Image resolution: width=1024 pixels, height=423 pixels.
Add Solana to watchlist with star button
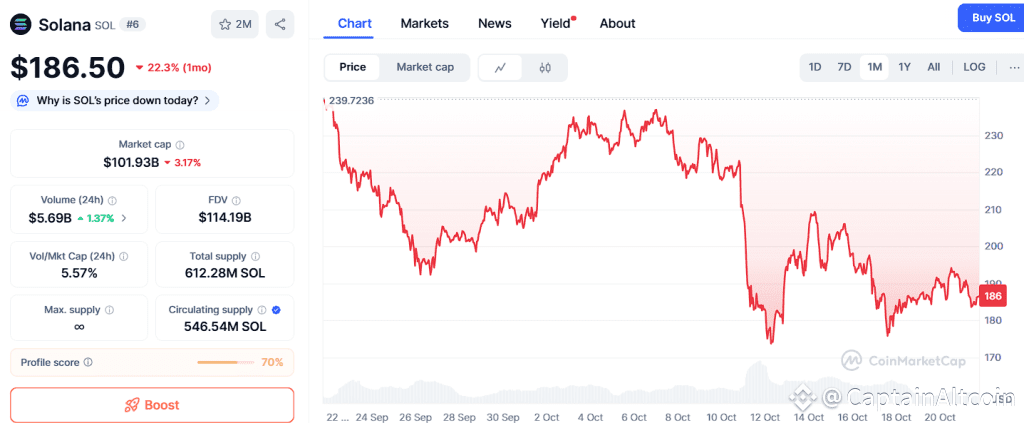click(x=234, y=24)
